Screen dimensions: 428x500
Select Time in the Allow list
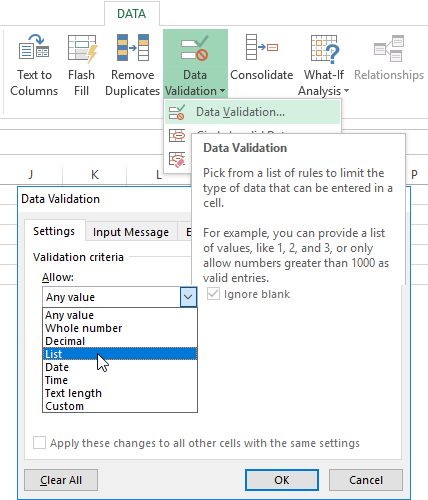(x=120, y=380)
